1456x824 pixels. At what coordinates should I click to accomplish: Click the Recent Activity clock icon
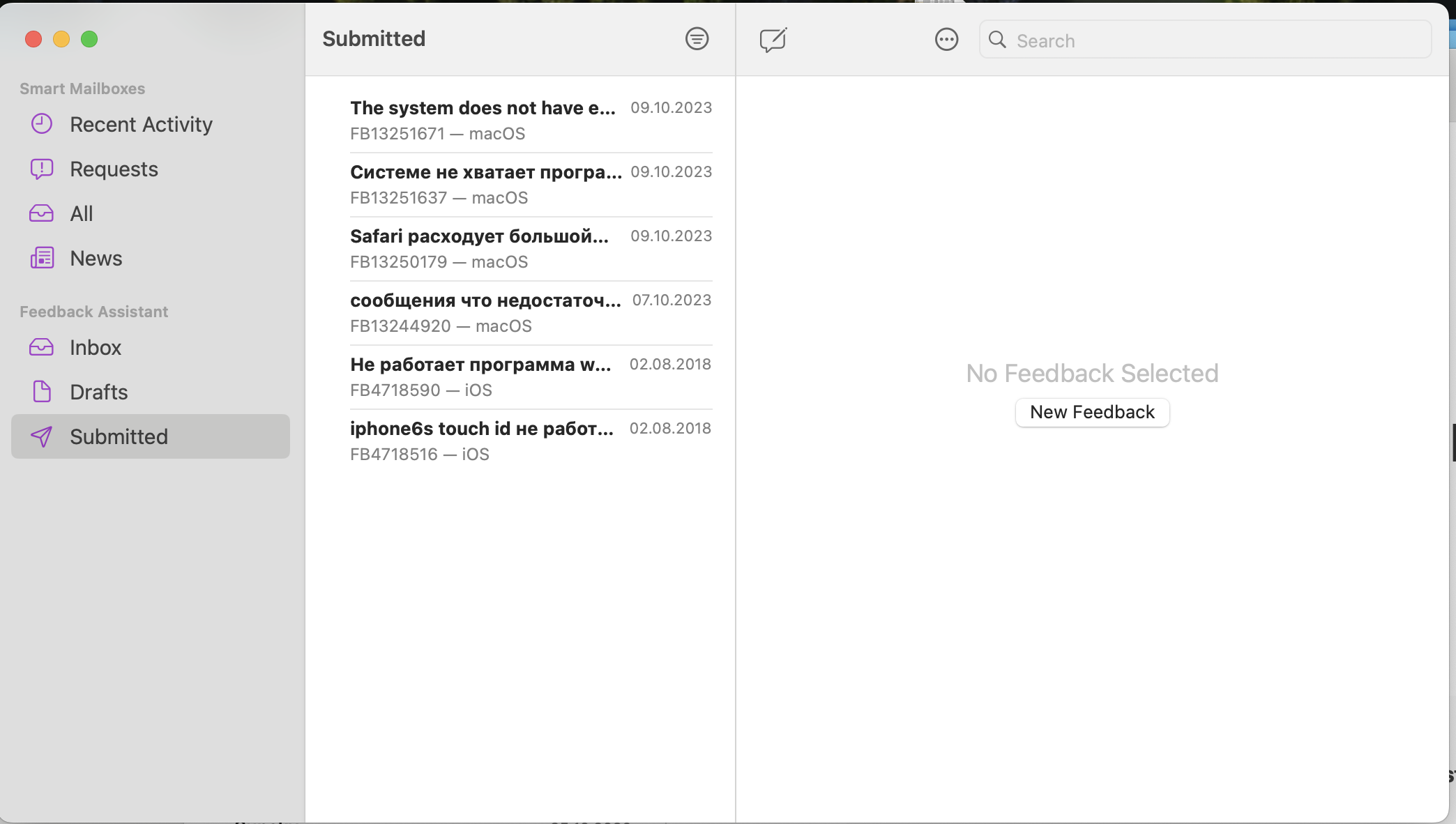pos(42,124)
